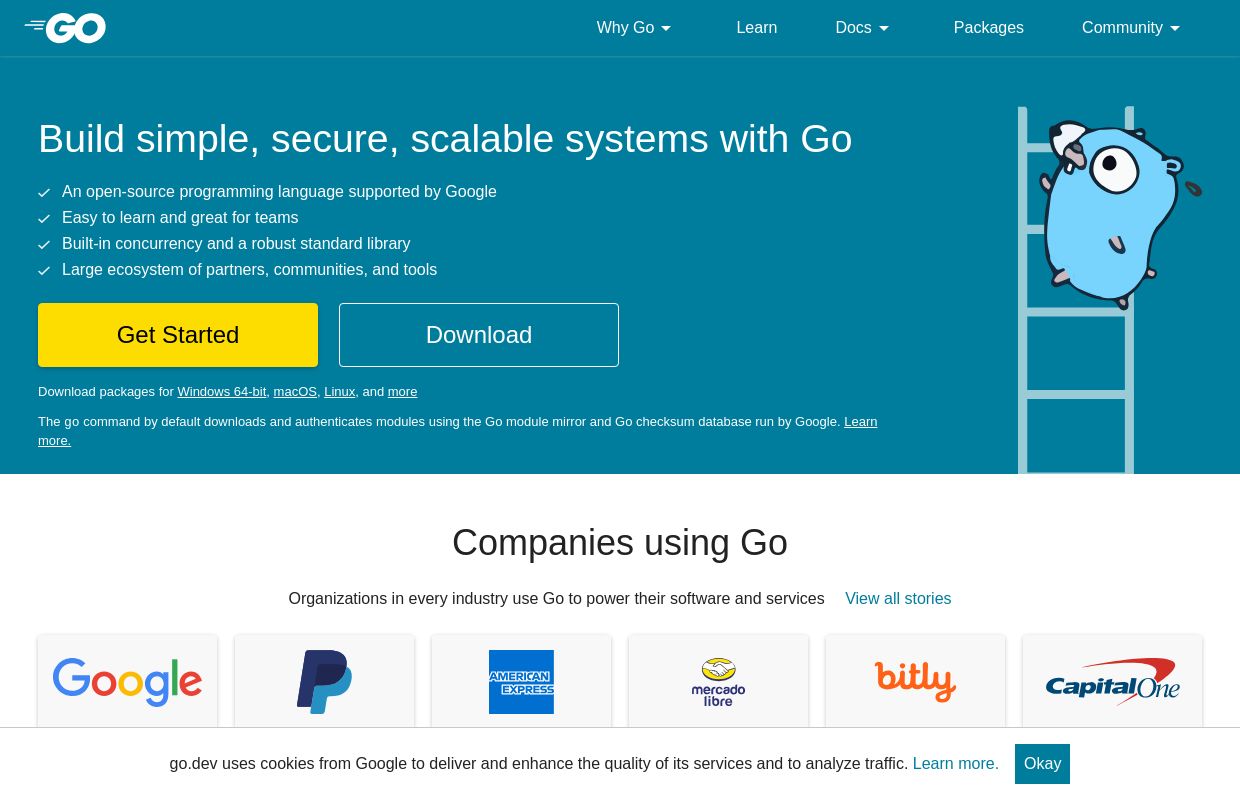Select the Bitly company logo
The height and width of the screenshot is (800, 1240).
tap(915, 682)
